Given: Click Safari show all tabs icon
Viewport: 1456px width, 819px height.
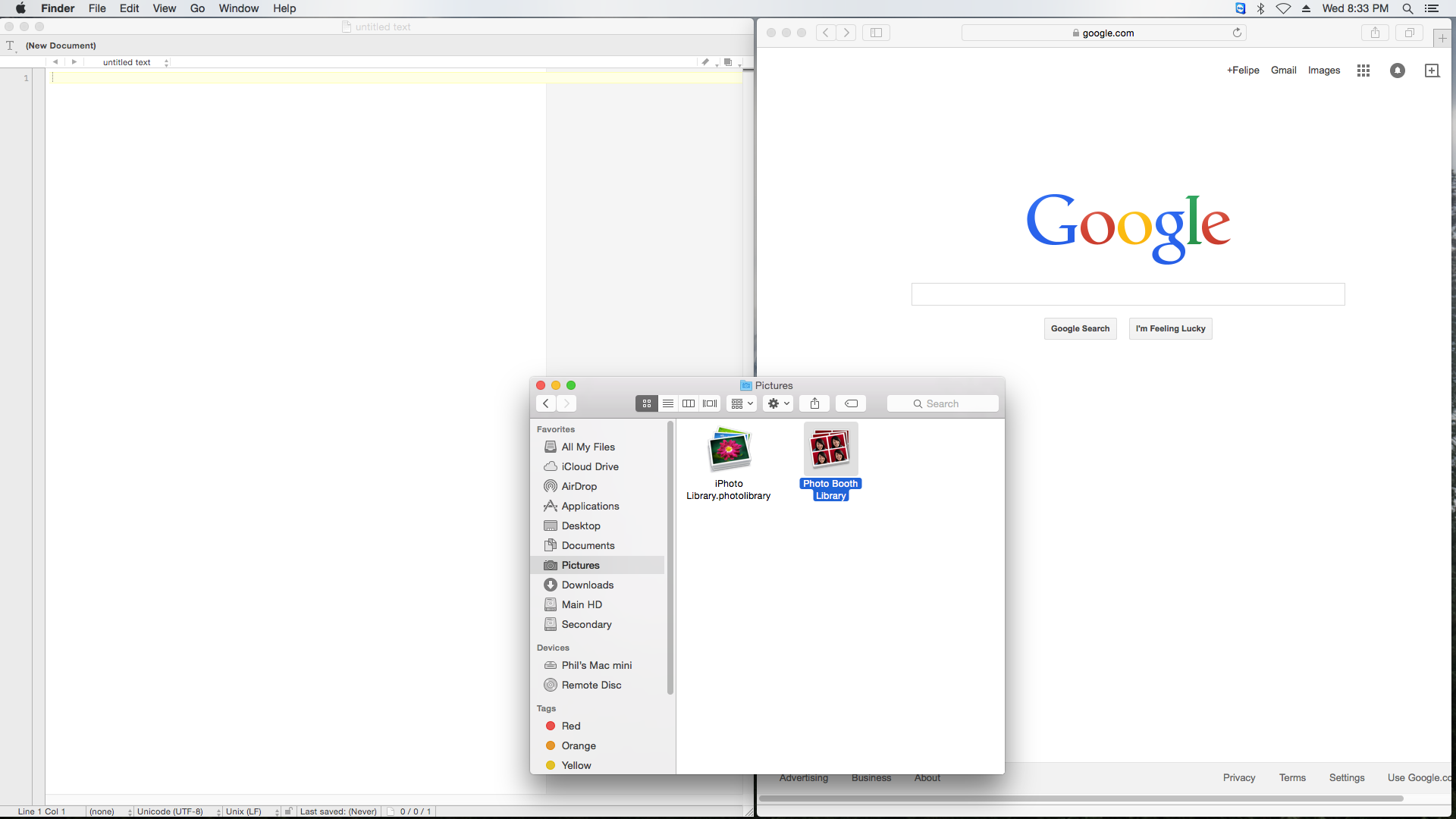Looking at the screenshot, I should [1409, 33].
